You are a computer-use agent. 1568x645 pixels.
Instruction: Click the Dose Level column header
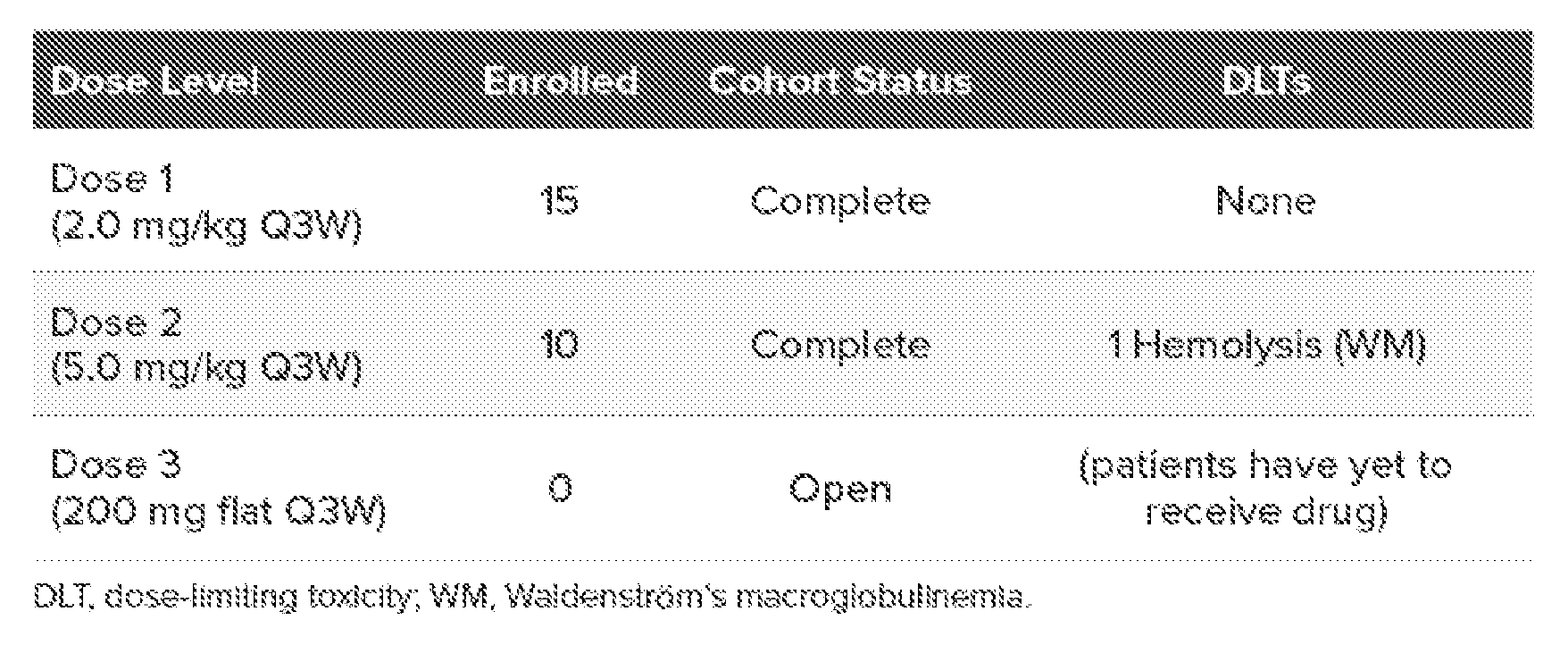coord(155,83)
